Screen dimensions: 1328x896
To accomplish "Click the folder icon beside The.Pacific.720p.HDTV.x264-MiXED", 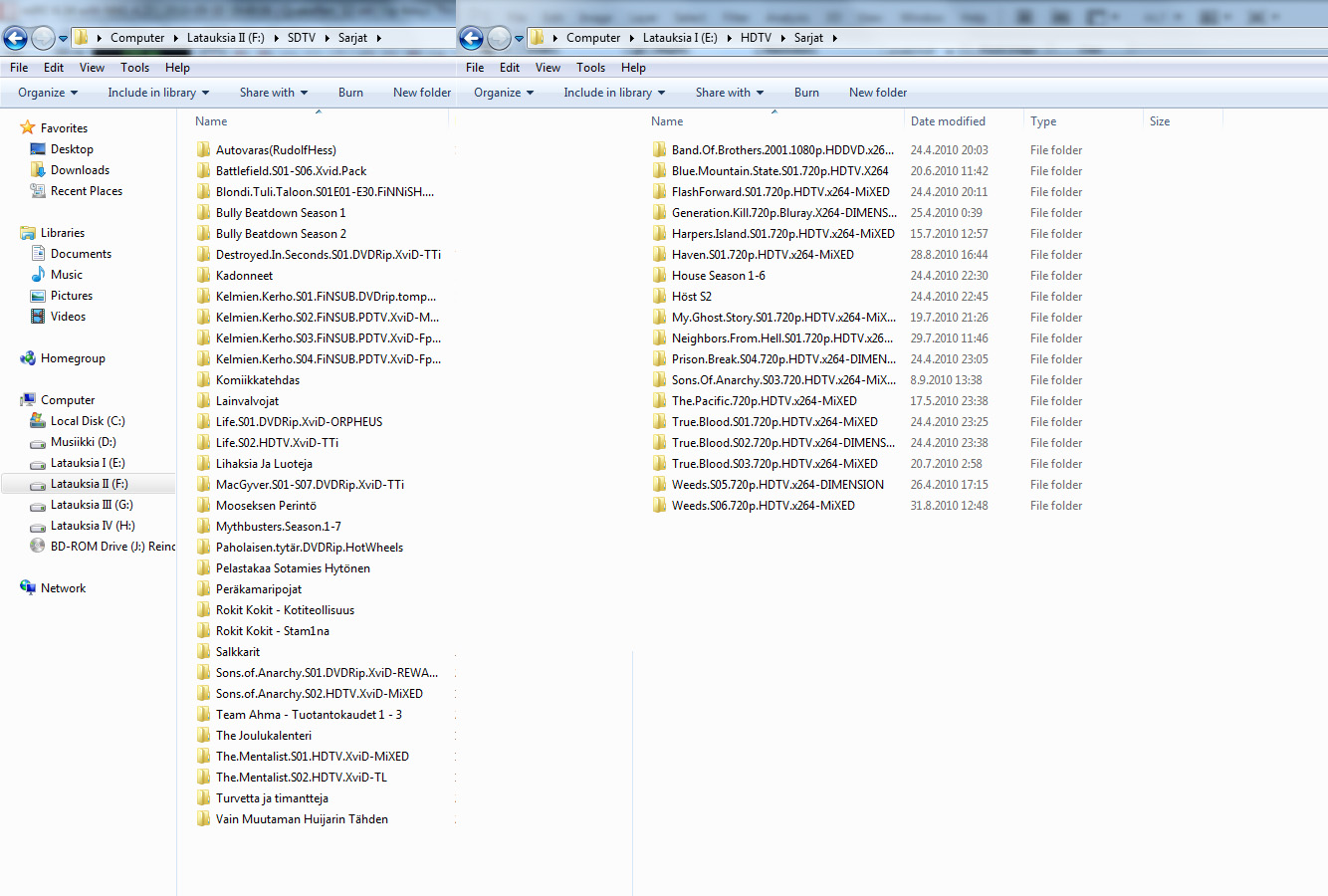I will point(660,401).
